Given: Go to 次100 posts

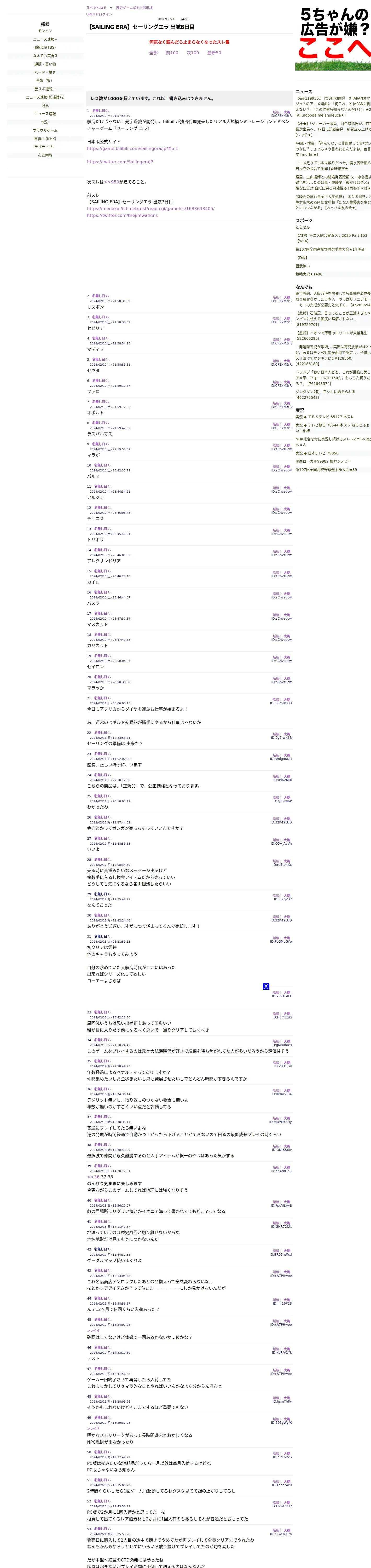Looking at the screenshot, I should pos(193,53).
